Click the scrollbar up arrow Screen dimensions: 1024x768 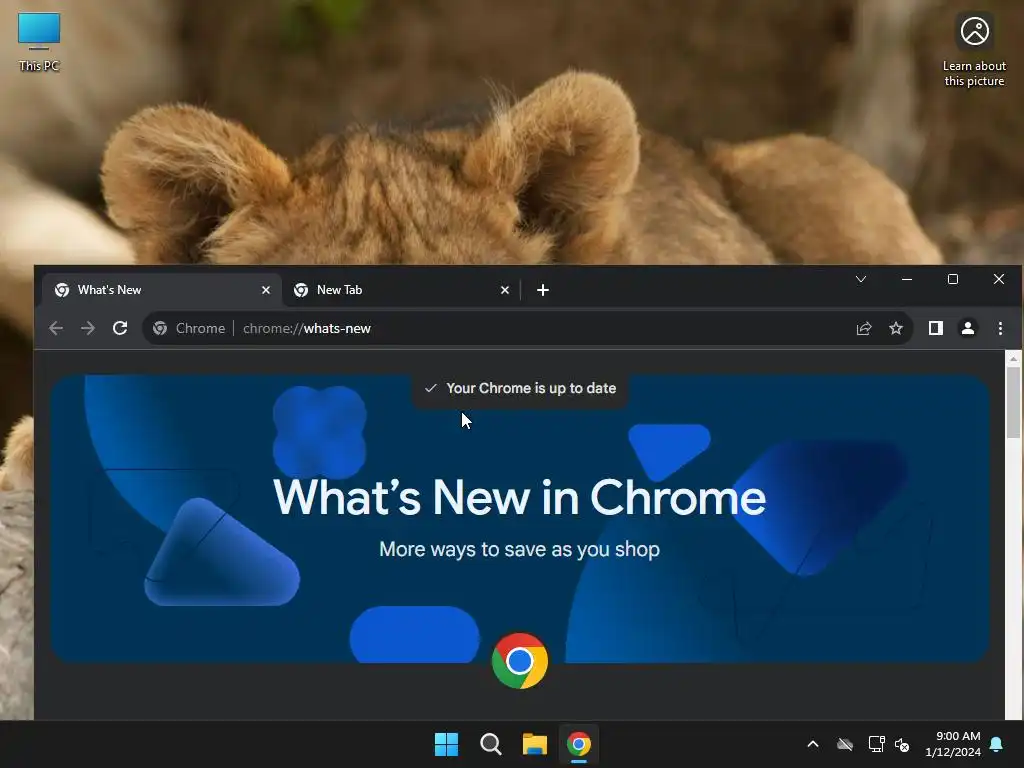pos(1014,359)
